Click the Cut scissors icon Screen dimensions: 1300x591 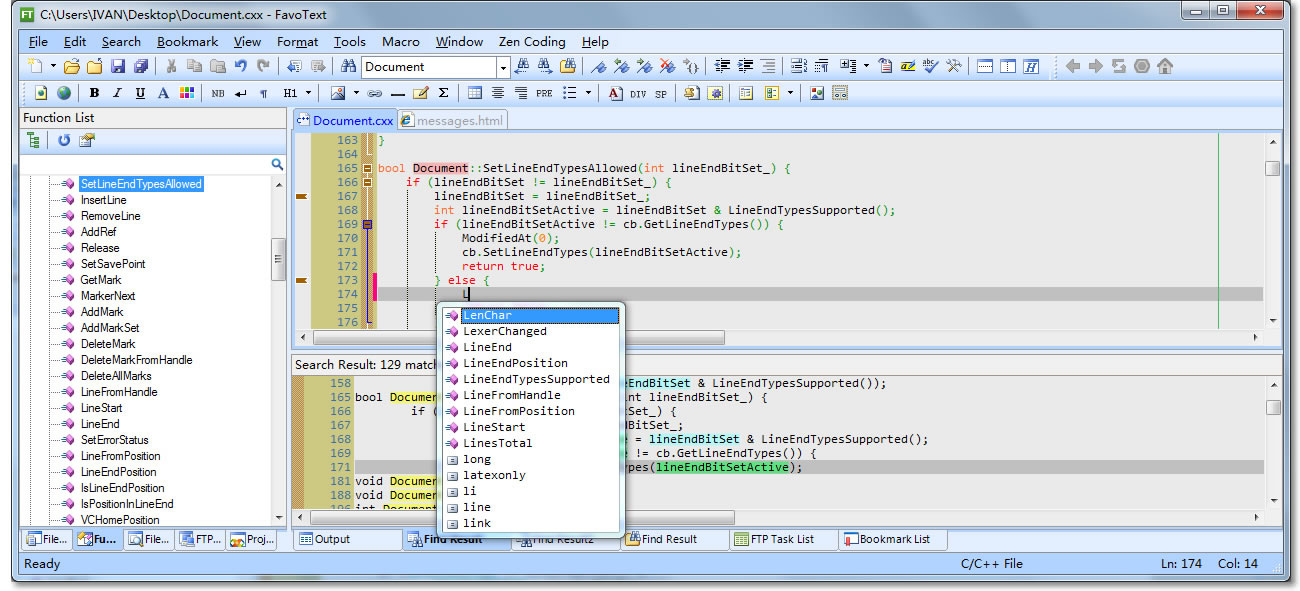coord(170,67)
